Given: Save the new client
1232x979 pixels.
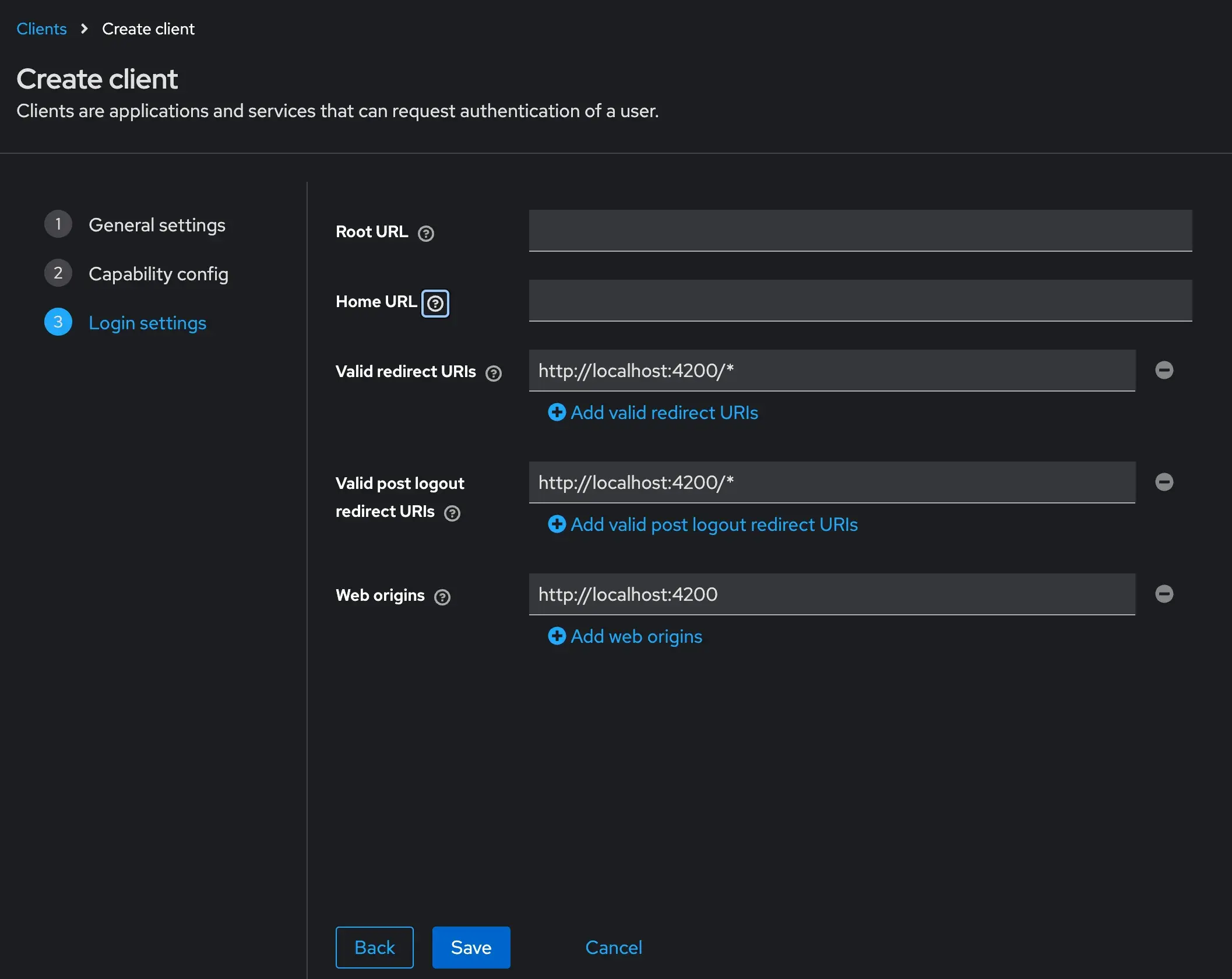Looking at the screenshot, I should [x=470, y=947].
